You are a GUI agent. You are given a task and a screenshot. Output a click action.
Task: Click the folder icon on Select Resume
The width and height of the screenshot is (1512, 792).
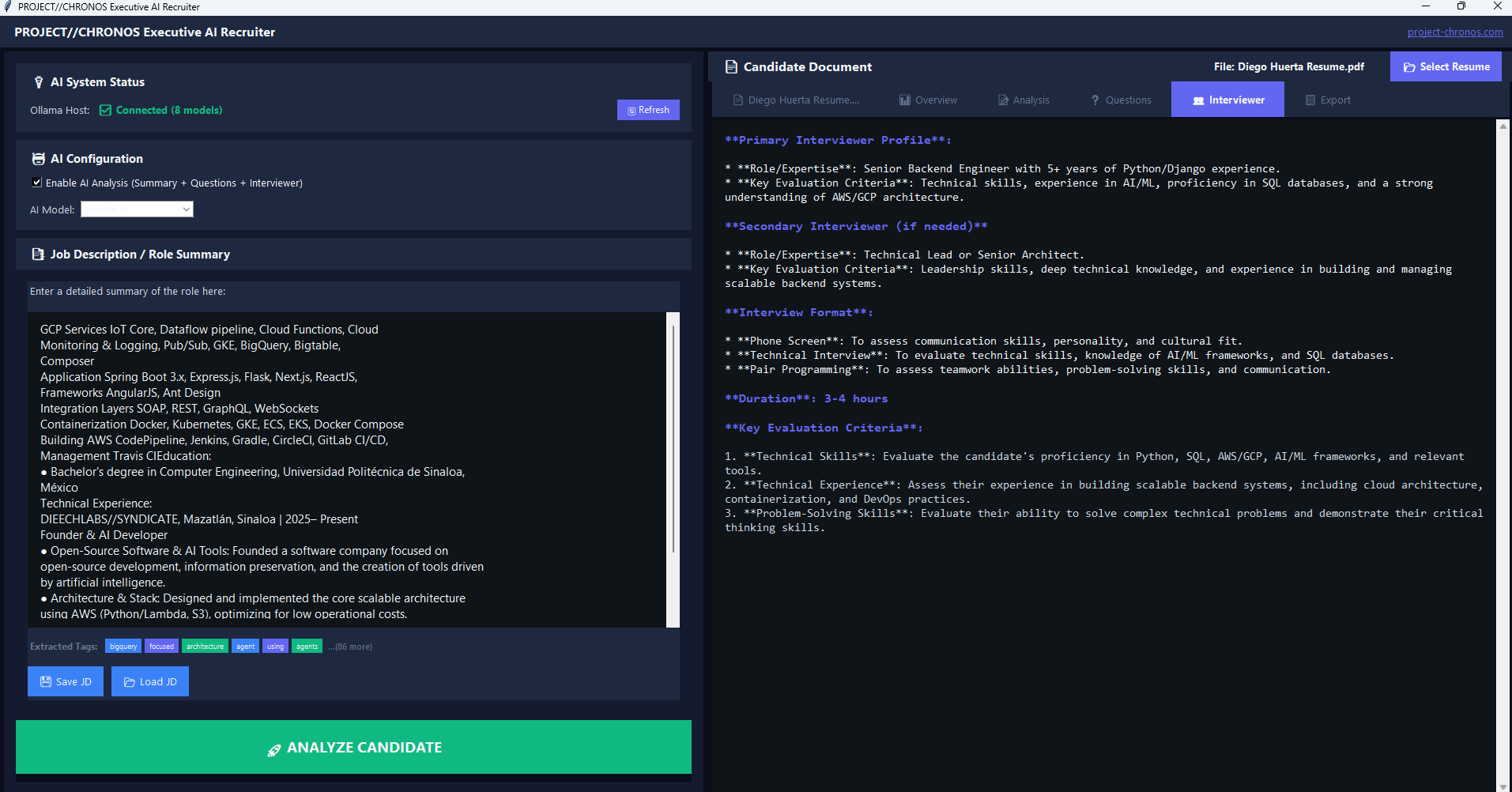point(1409,66)
